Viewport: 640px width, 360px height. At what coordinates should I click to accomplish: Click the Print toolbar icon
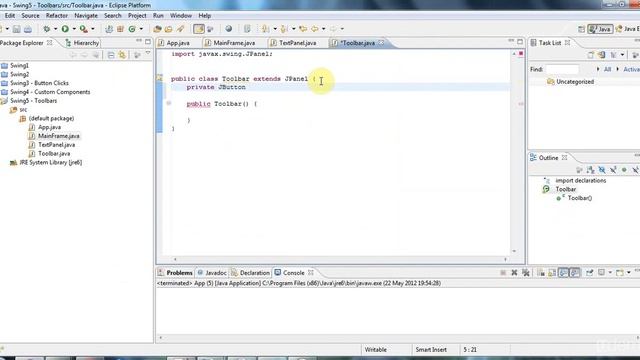point(28,29)
